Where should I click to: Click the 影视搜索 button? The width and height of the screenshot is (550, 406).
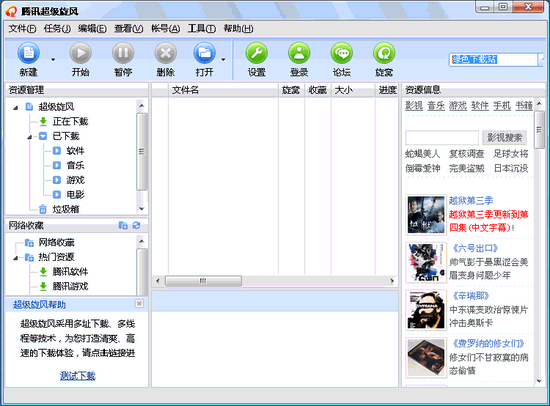coord(505,137)
